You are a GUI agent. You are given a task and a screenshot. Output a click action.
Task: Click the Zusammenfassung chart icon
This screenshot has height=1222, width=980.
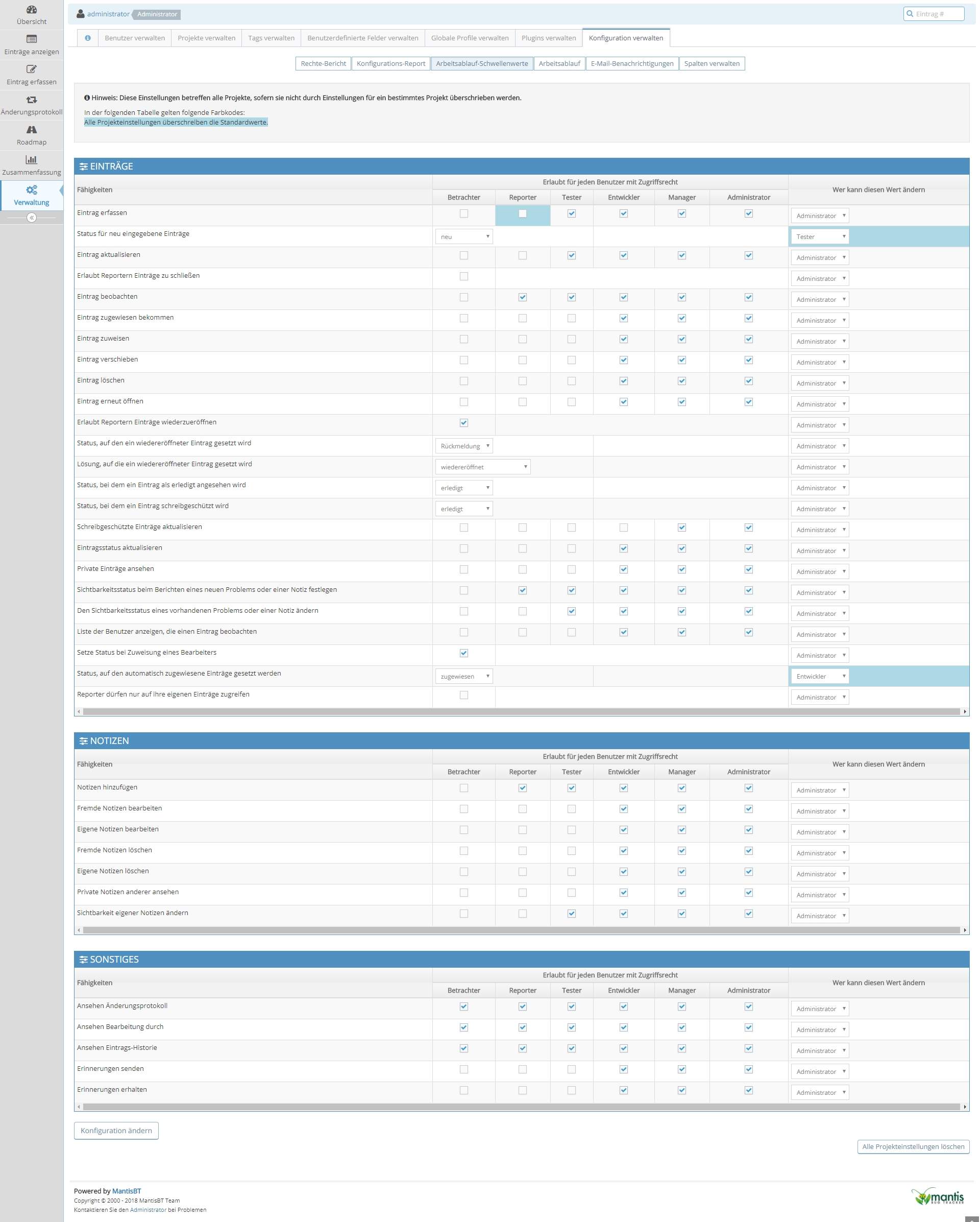pos(32,160)
